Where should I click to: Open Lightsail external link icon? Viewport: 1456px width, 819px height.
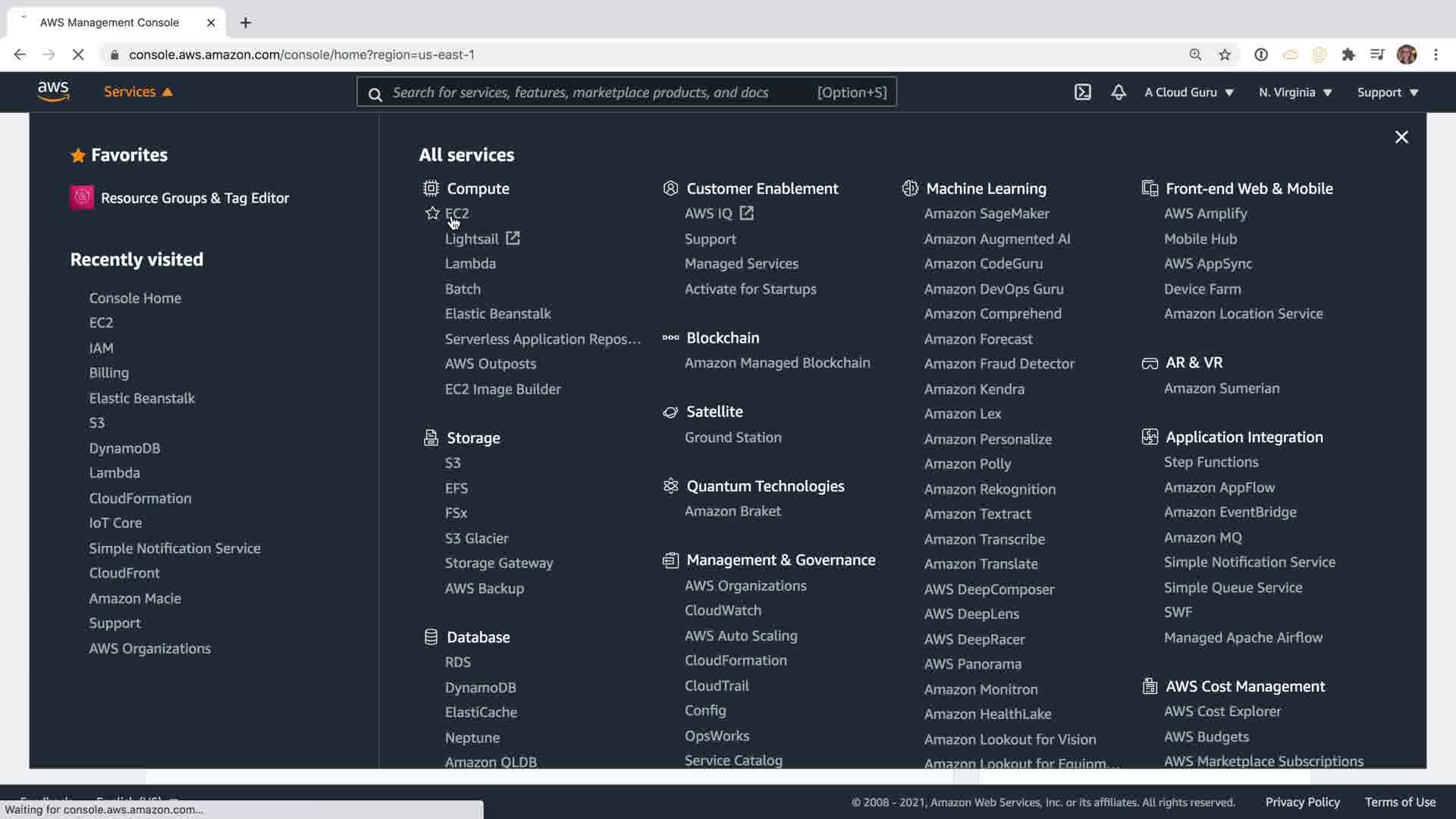513,238
